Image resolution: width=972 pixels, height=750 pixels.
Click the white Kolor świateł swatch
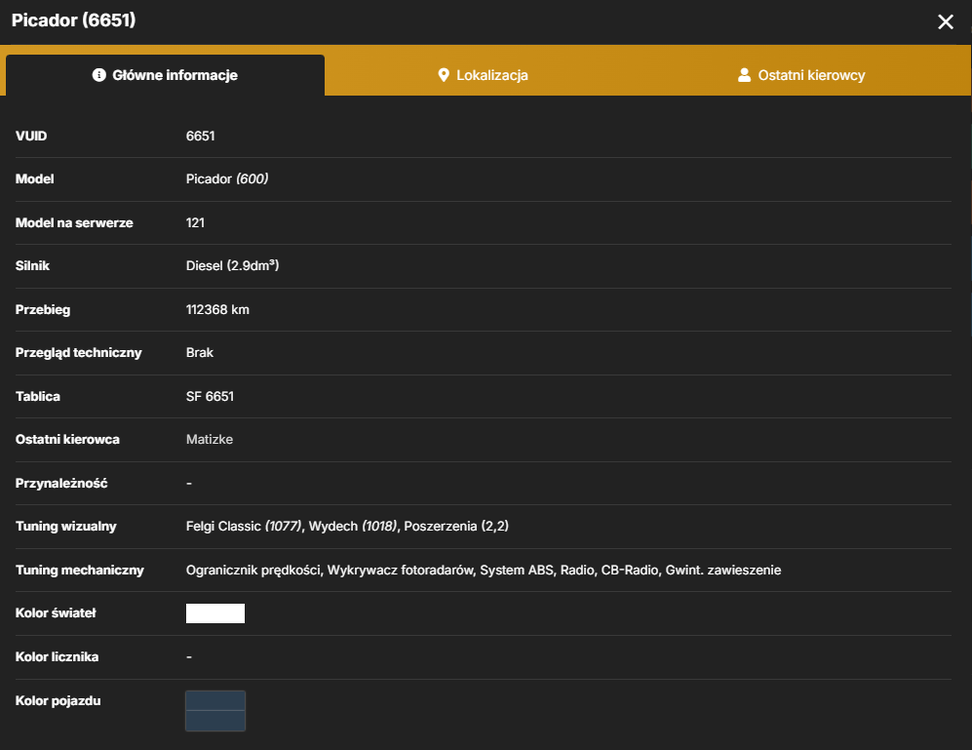coord(215,613)
